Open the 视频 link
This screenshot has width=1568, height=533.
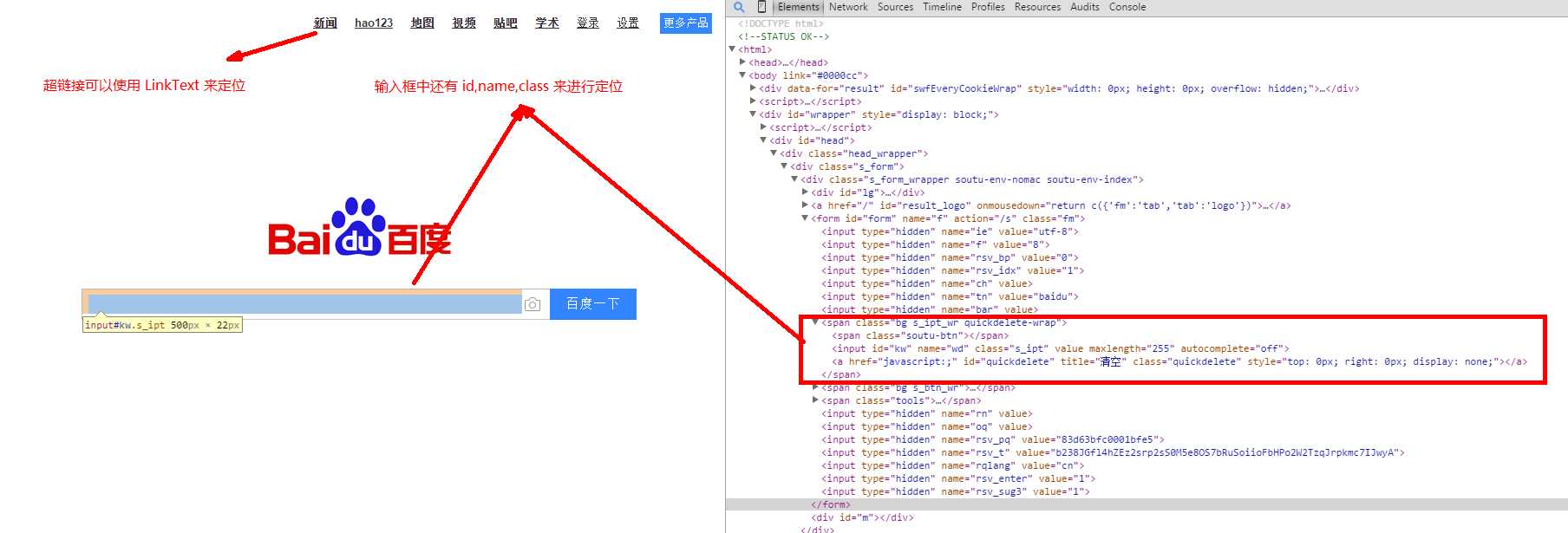(464, 23)
